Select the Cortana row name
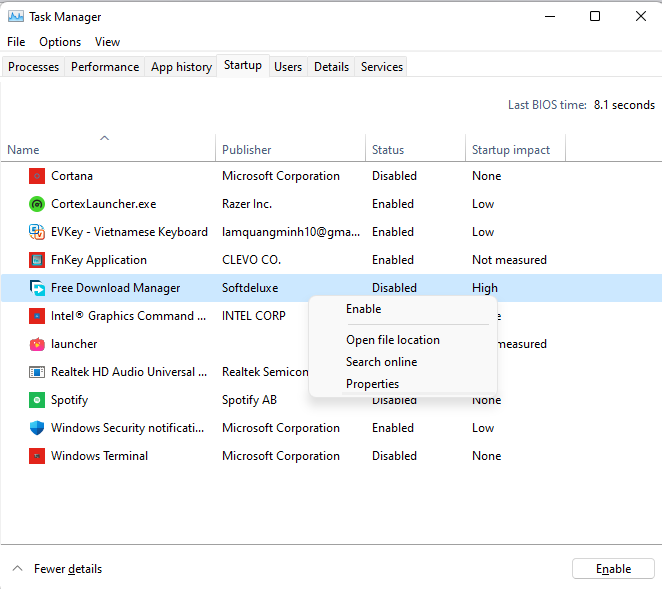The height and width of the screenshot is (589, 662). (72, 176)
